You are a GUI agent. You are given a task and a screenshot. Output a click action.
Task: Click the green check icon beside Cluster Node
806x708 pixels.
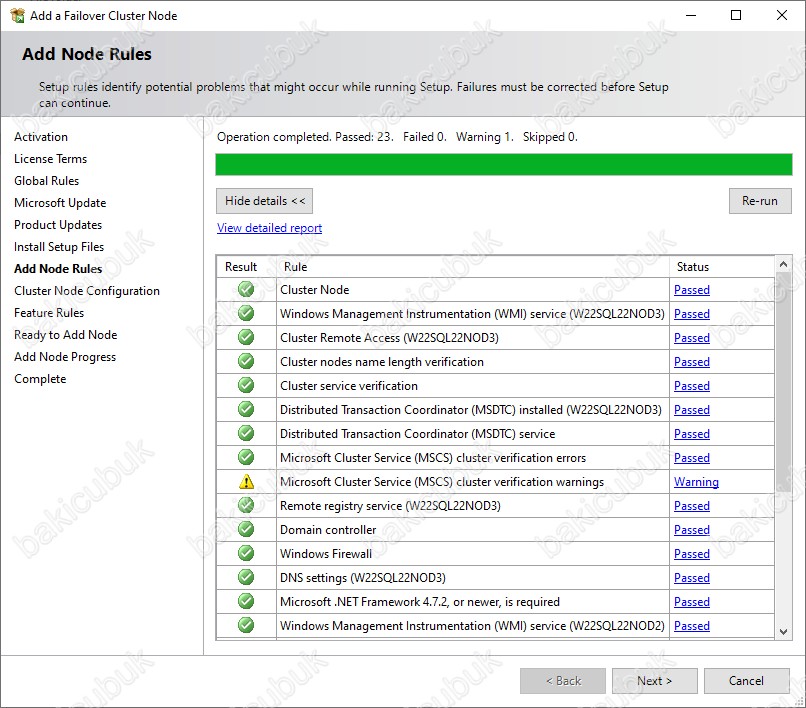[246, 289]
